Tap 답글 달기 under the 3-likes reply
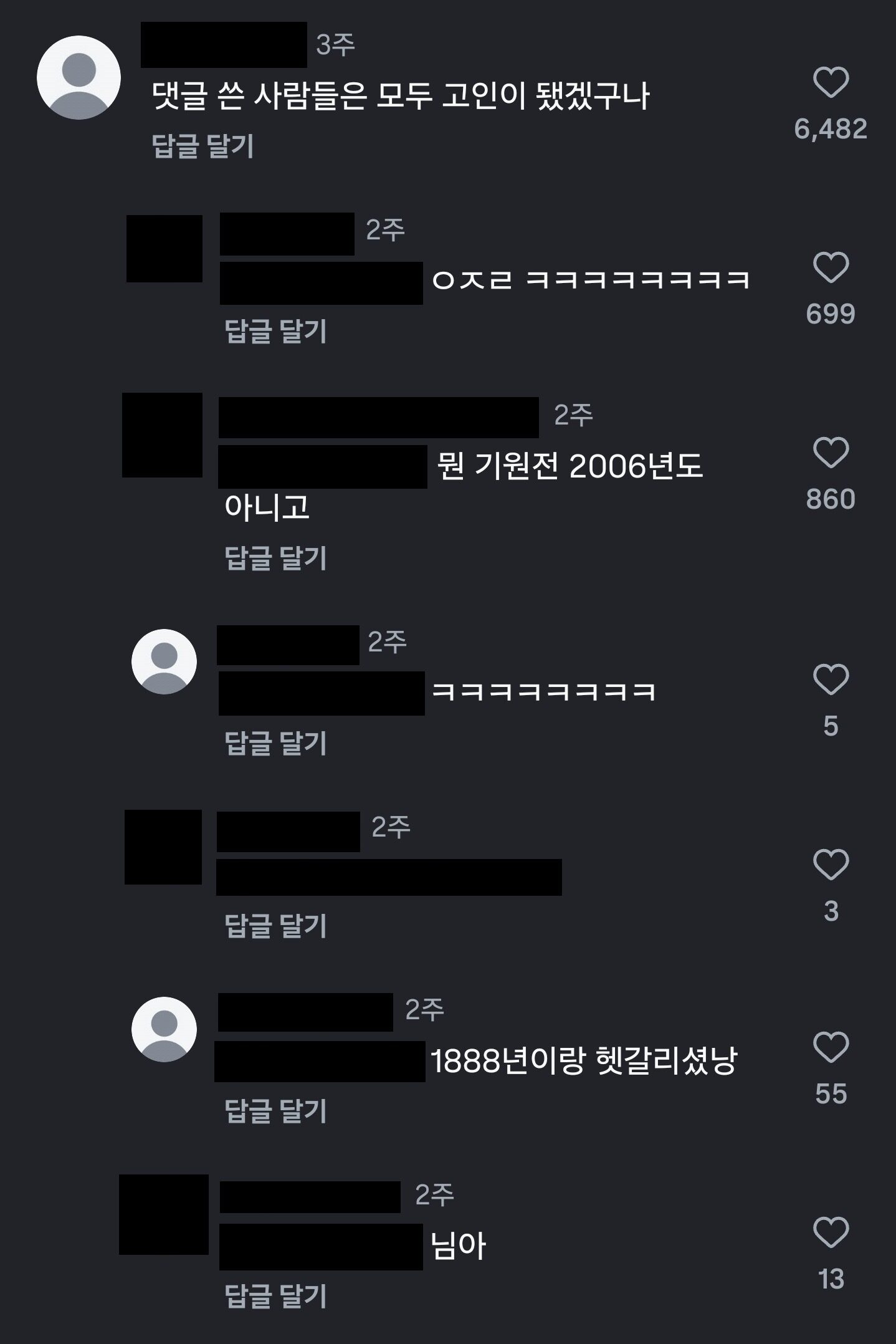 click(x=275, y=926)
